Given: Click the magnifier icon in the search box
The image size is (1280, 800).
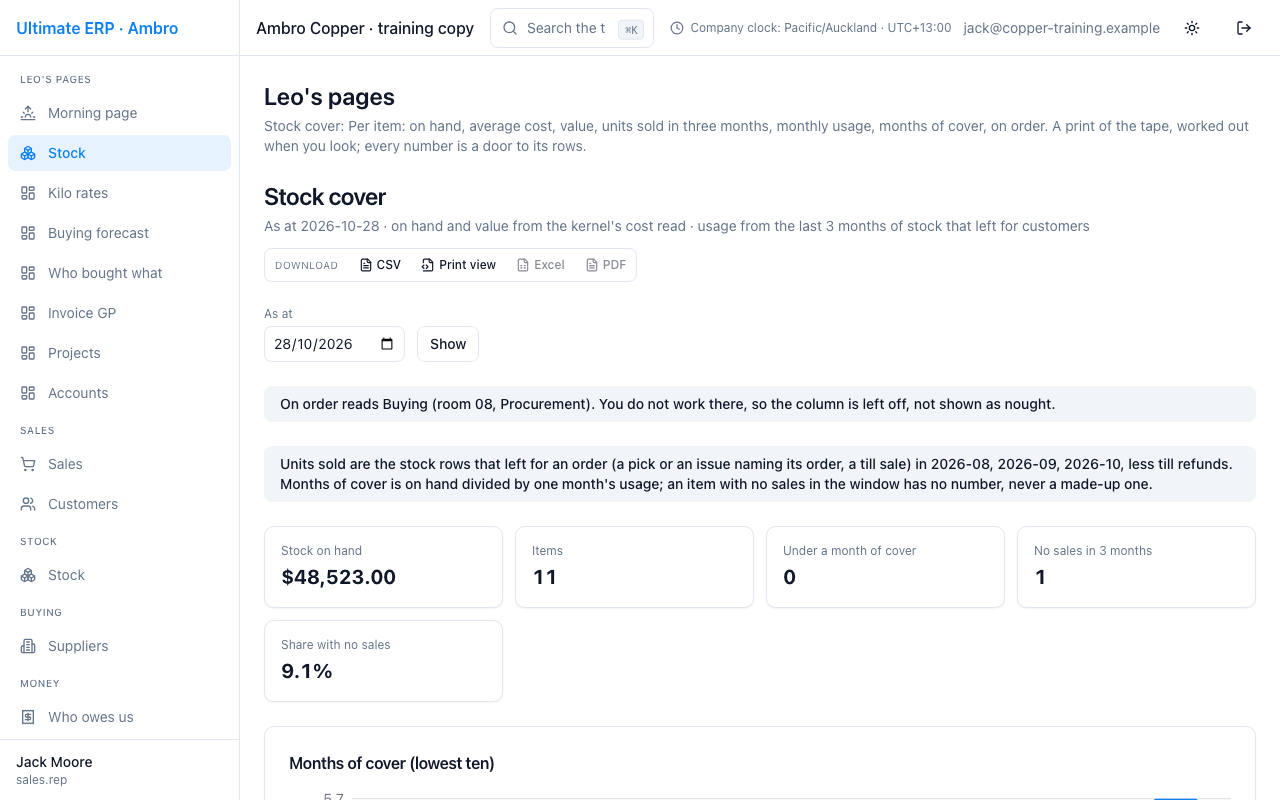Looking at the screenshot, I should point(510,28).
